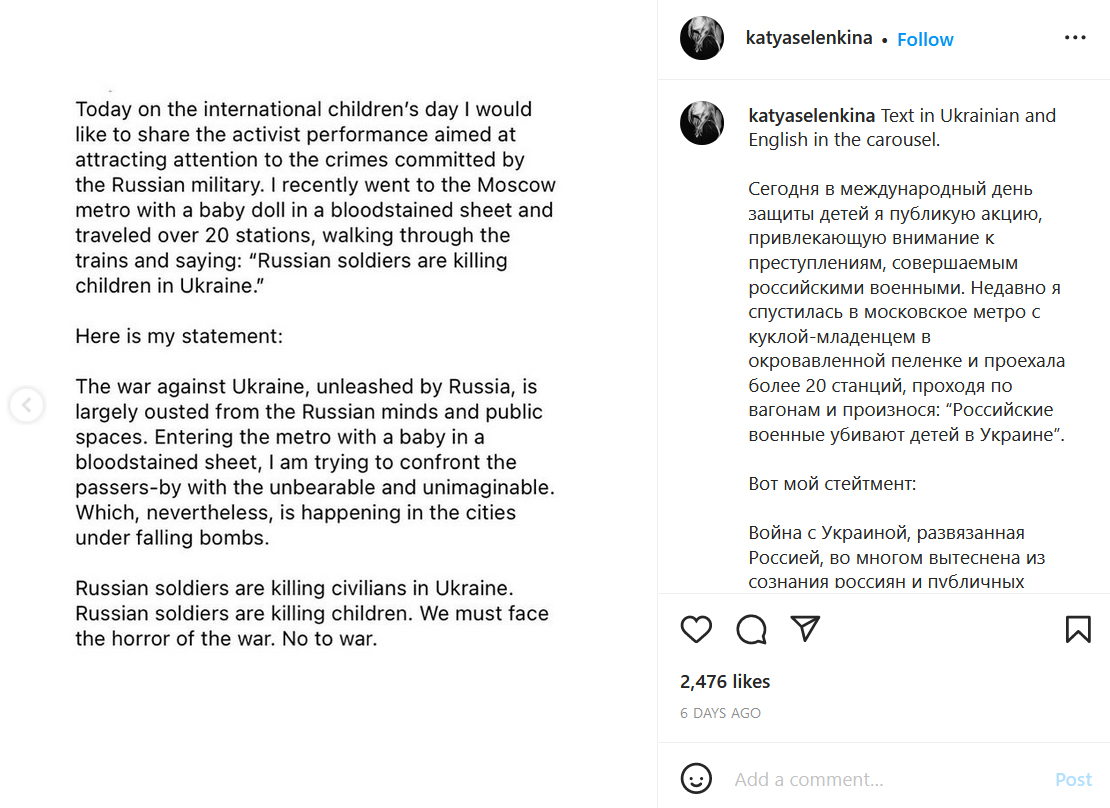Open comments via the speech bubble icon
Image resolution: width=1110 pixels, height=808 pixels.
tap(751, 629)
